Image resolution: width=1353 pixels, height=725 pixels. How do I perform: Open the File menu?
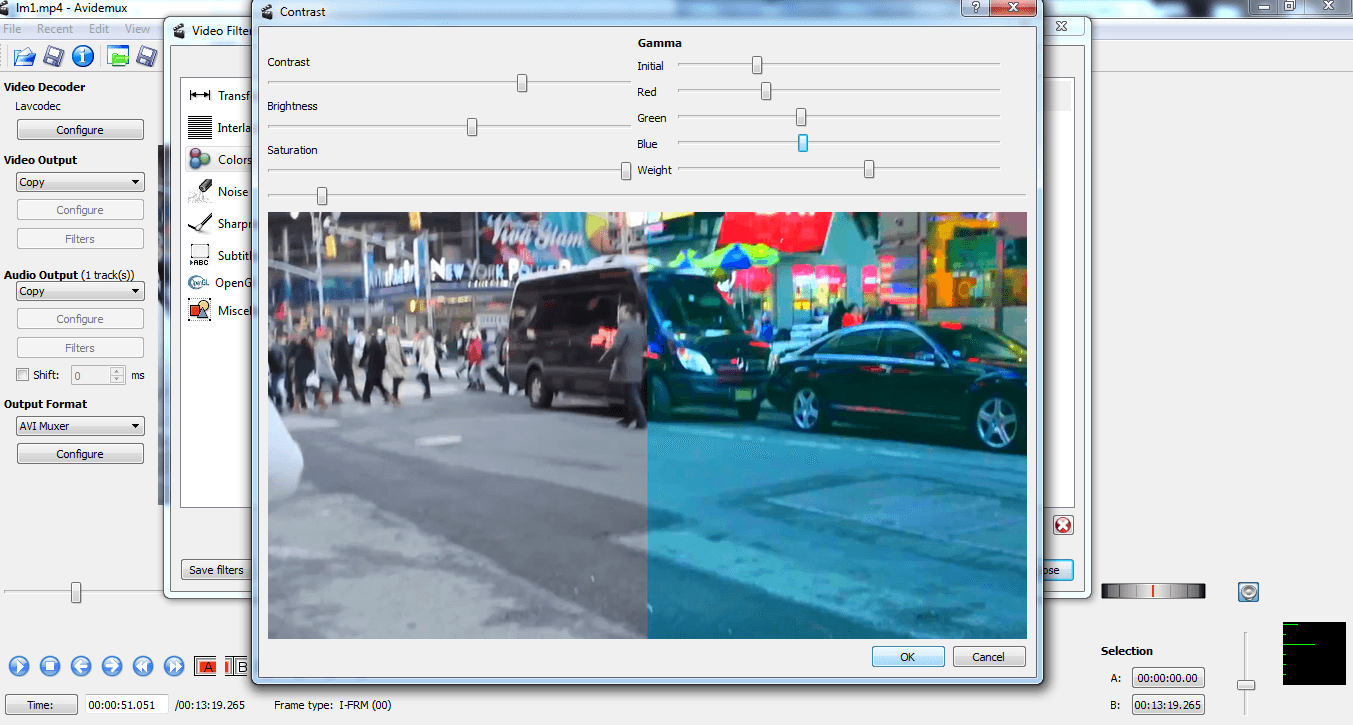(12, 29)
